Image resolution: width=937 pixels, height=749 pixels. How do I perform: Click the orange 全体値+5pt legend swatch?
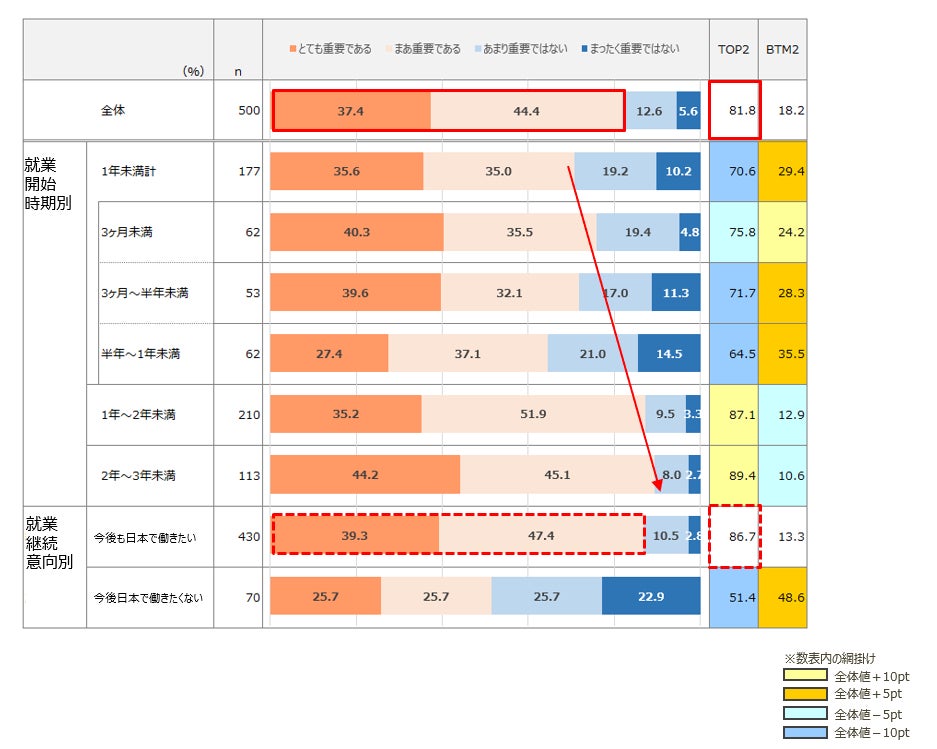805,693
